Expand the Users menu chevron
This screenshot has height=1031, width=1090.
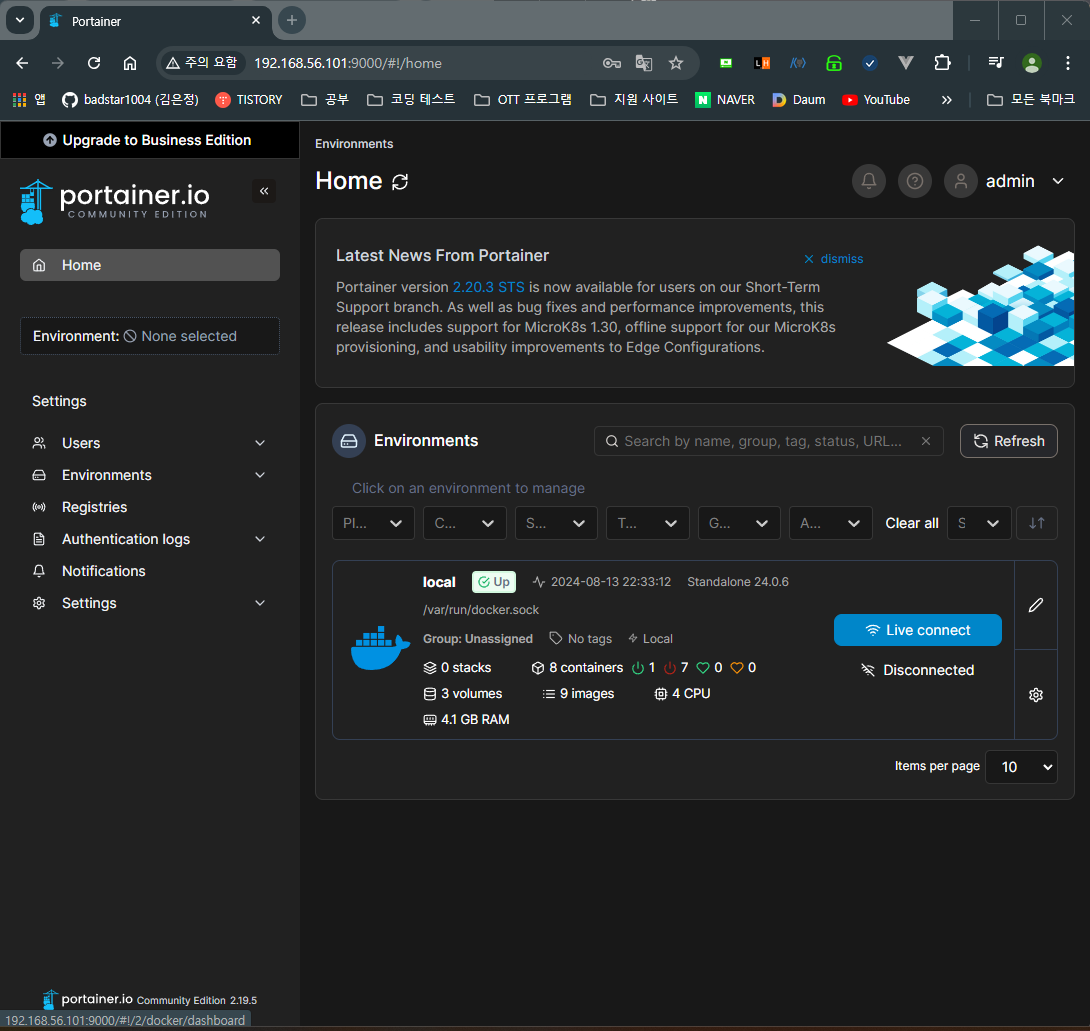(260, 443)
